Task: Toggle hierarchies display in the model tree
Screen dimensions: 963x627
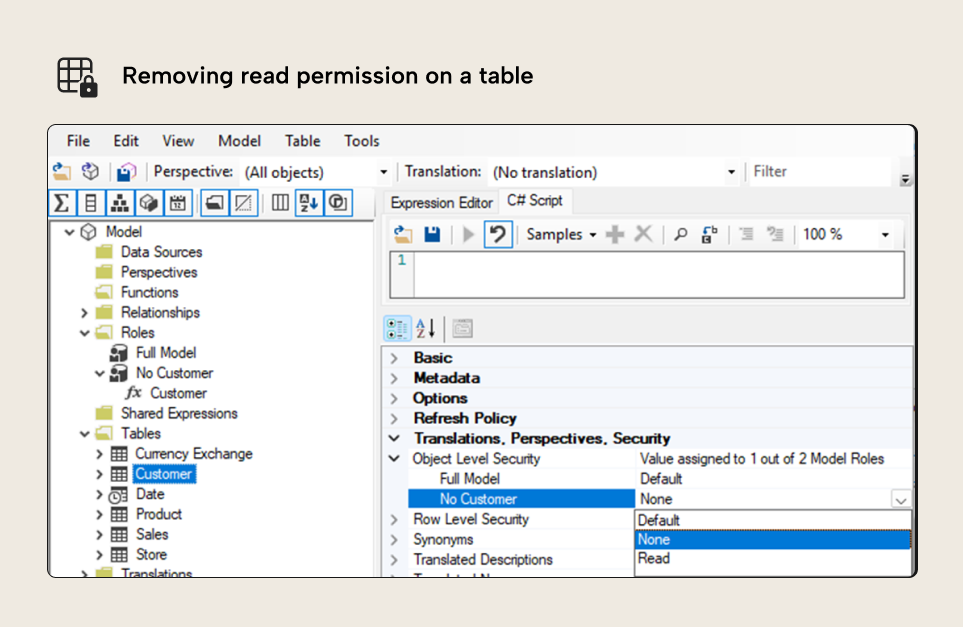Action: coord(119,203)
